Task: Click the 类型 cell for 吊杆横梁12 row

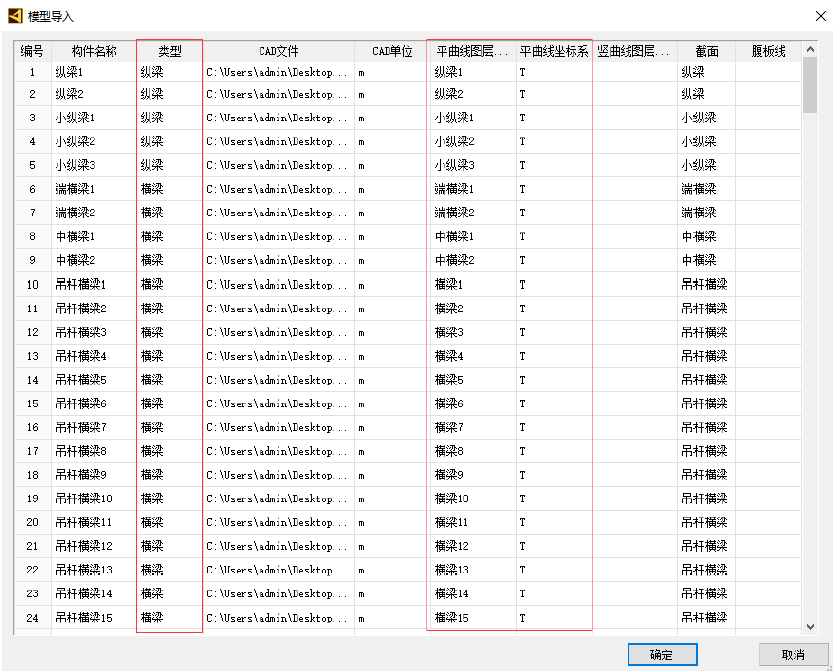Action: point(169,546)
